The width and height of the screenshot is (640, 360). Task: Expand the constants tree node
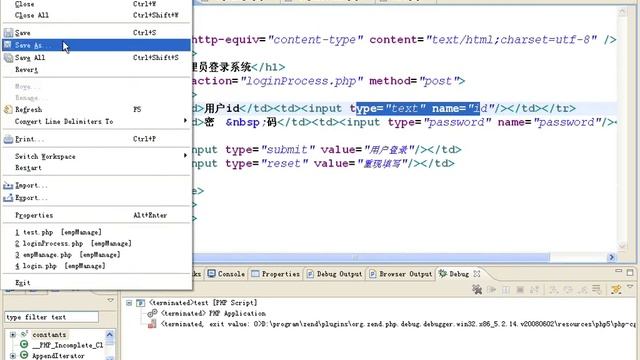pyautogui.click(x=13, y=335)
